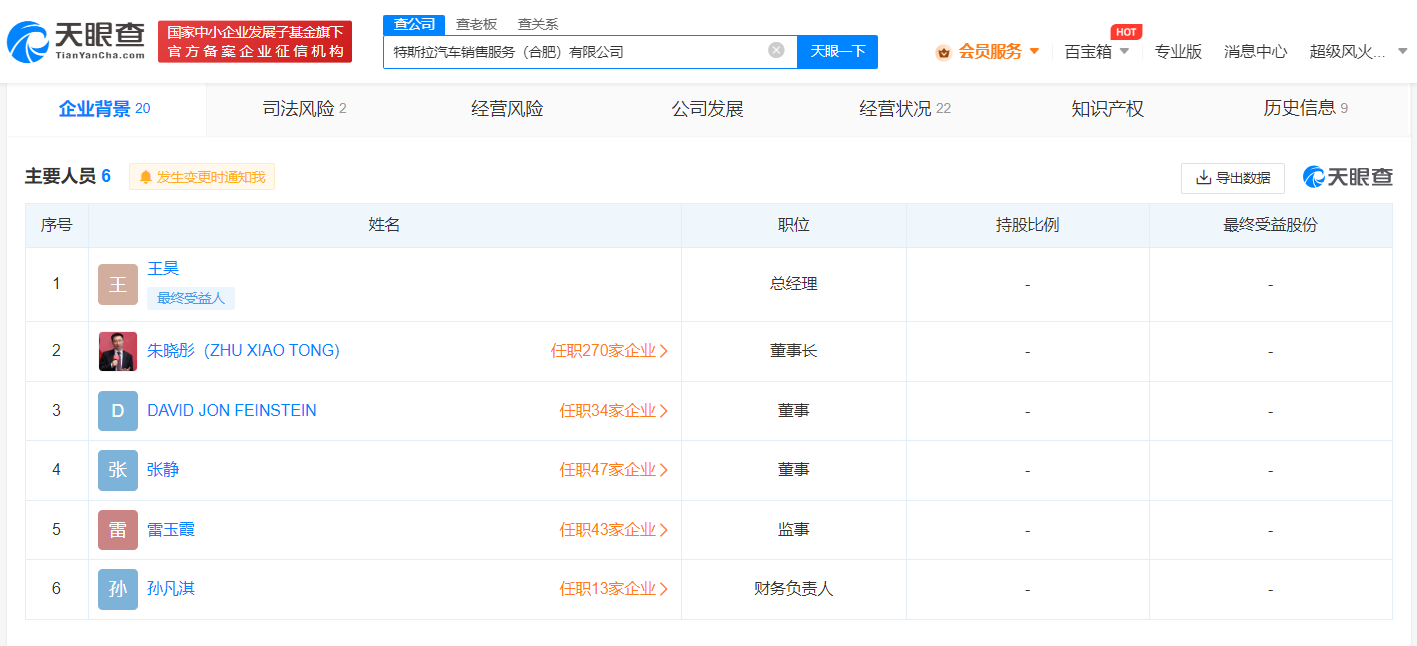Screen dimensions: 1417x646
Task: Click the 导出数据 button
Action: [x=1233, y=178]
